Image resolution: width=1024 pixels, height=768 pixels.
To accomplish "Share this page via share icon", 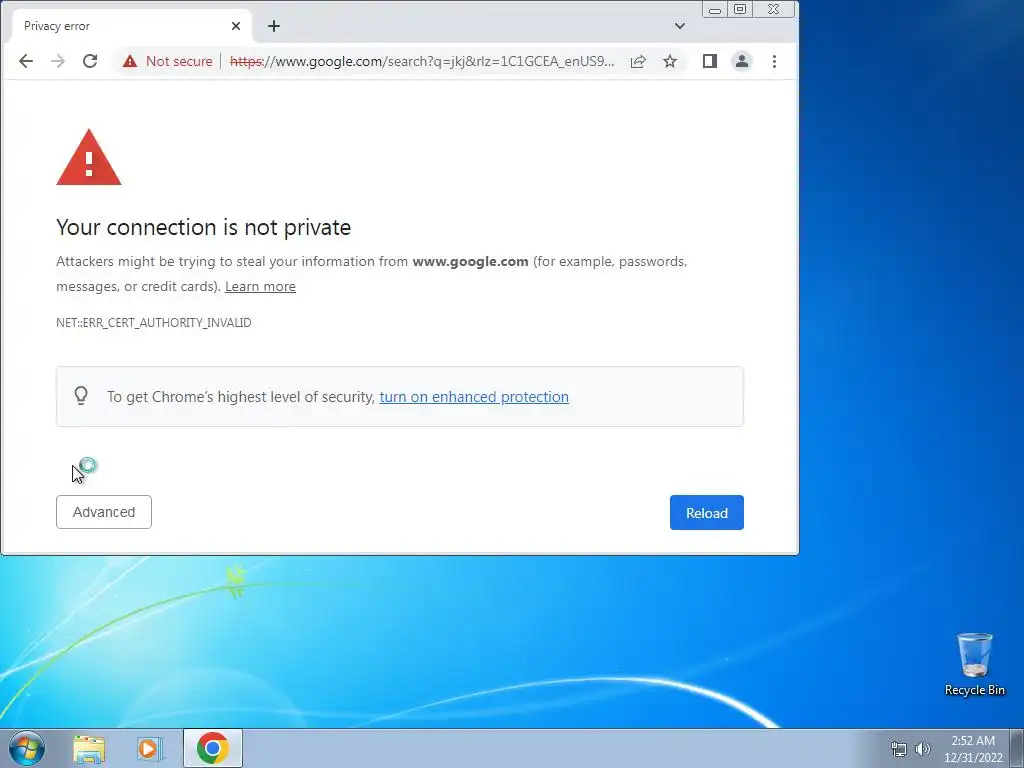I will pos(638,61).
